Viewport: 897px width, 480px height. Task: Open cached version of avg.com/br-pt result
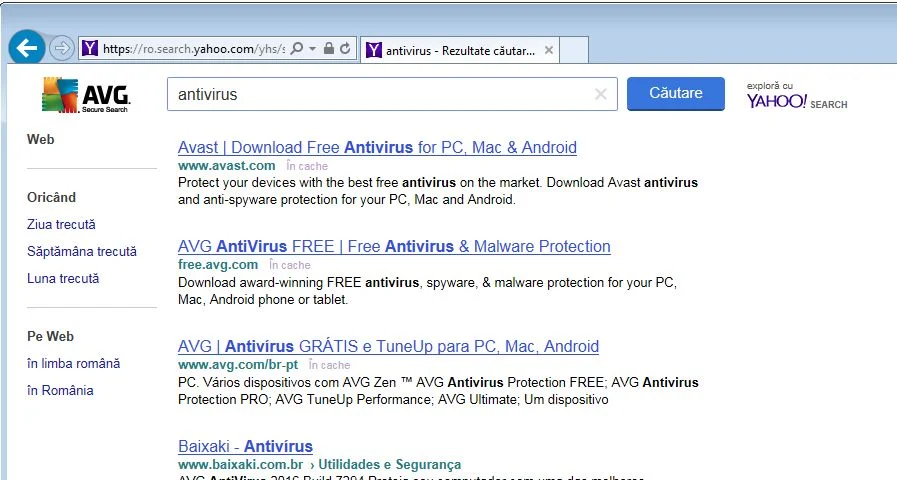330,364
